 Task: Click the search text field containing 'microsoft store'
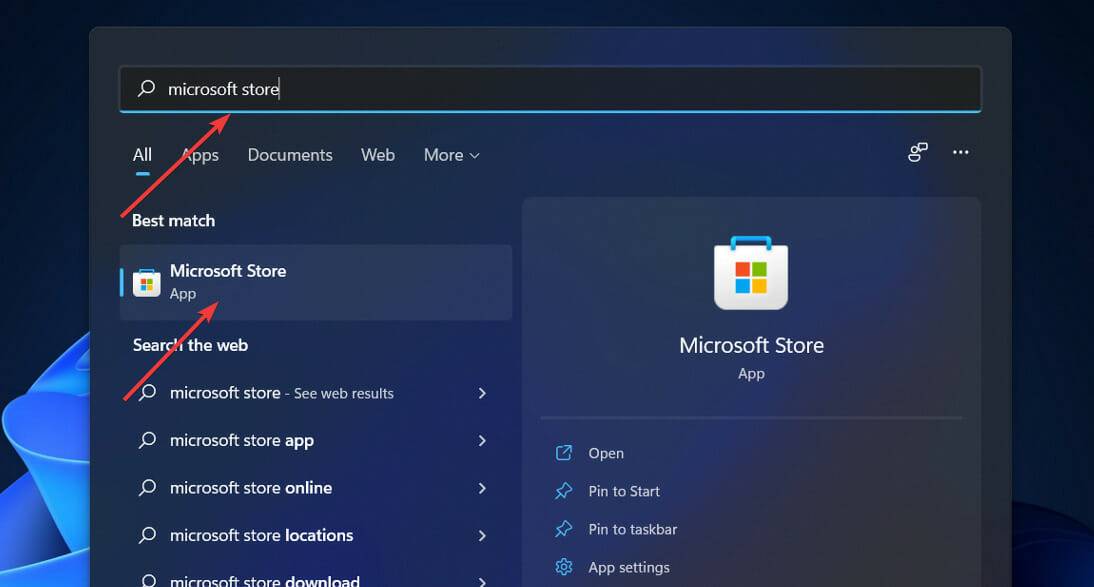click(550, 89)
